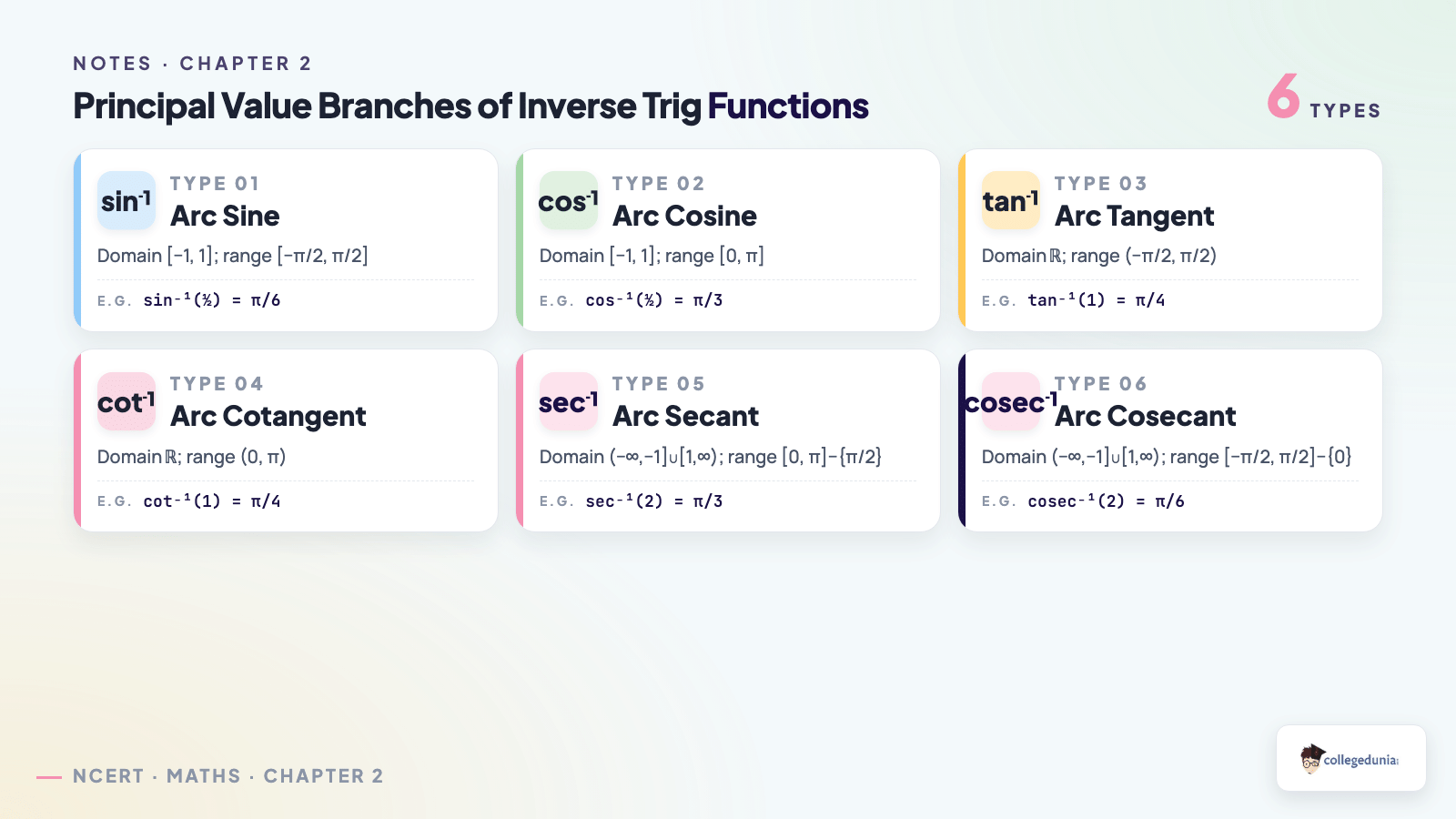Click the TYPE 04 label
The height and width of the screenshot is (819, 1456).
(x=217, y=384)
